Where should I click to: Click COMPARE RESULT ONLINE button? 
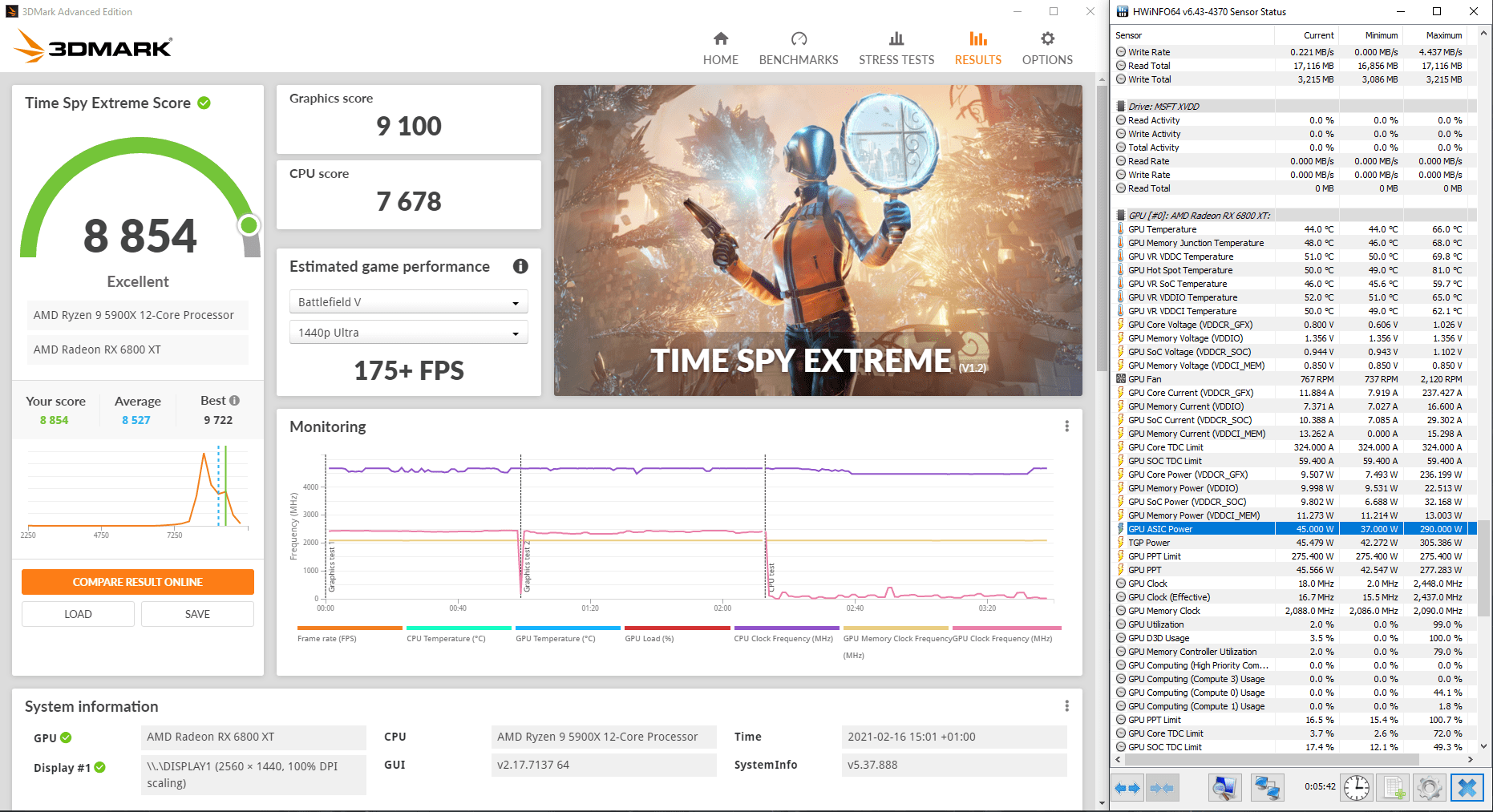138,582
